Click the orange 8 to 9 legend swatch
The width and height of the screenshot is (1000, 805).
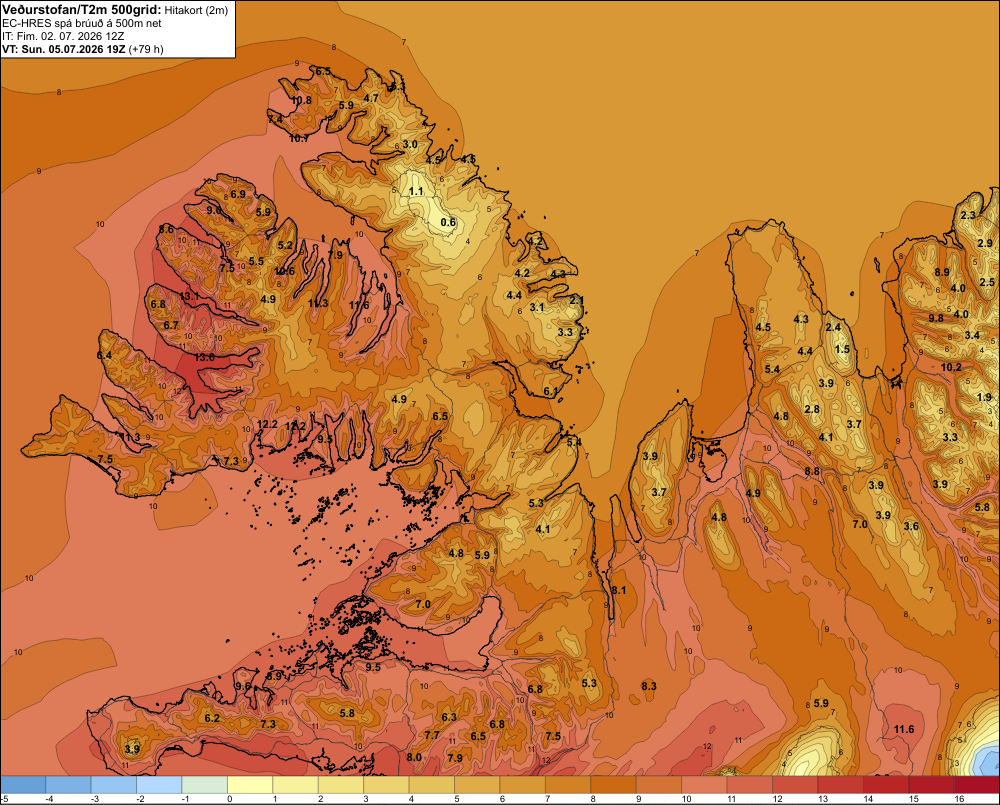click(x=614, y=785)
